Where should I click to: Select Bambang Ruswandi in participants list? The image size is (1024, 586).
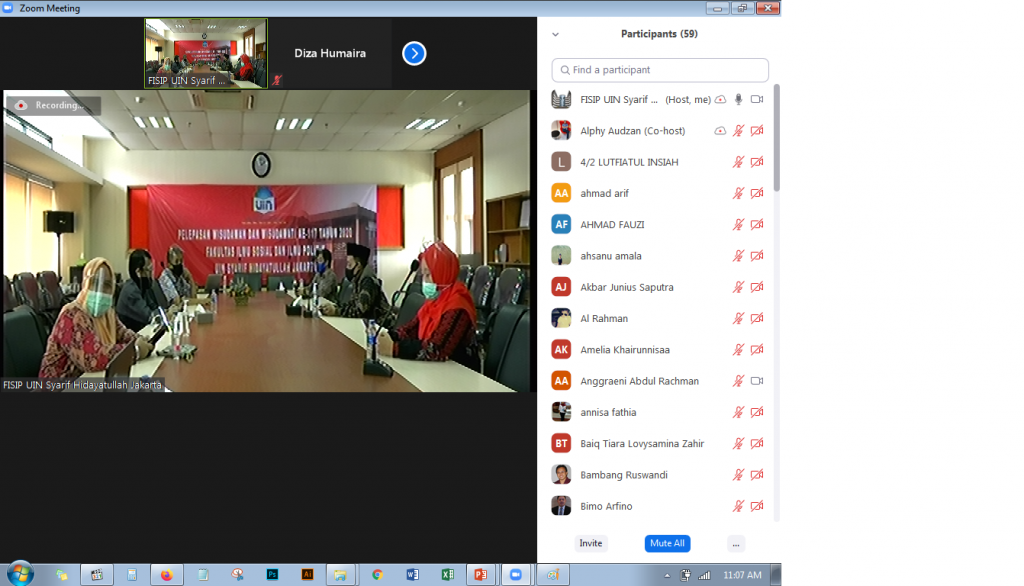pos(623,475)
